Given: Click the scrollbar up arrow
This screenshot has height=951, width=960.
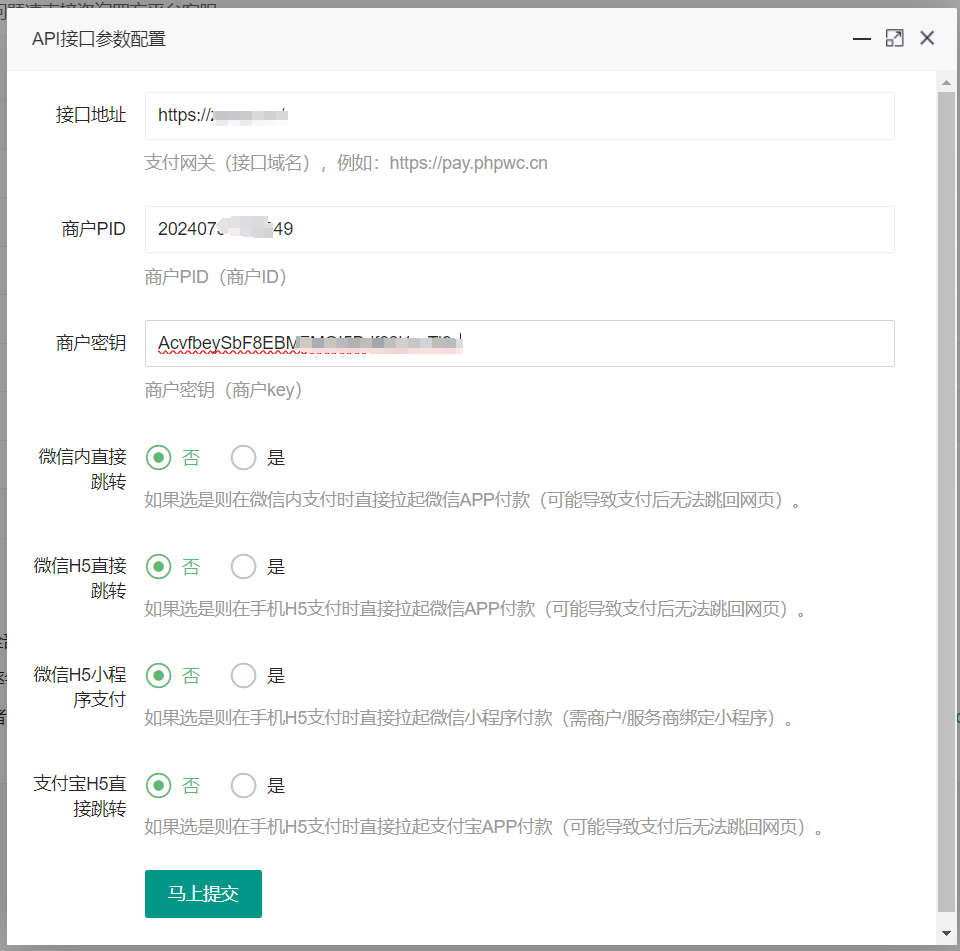Looking at the screenshot, I should point(946,81).
